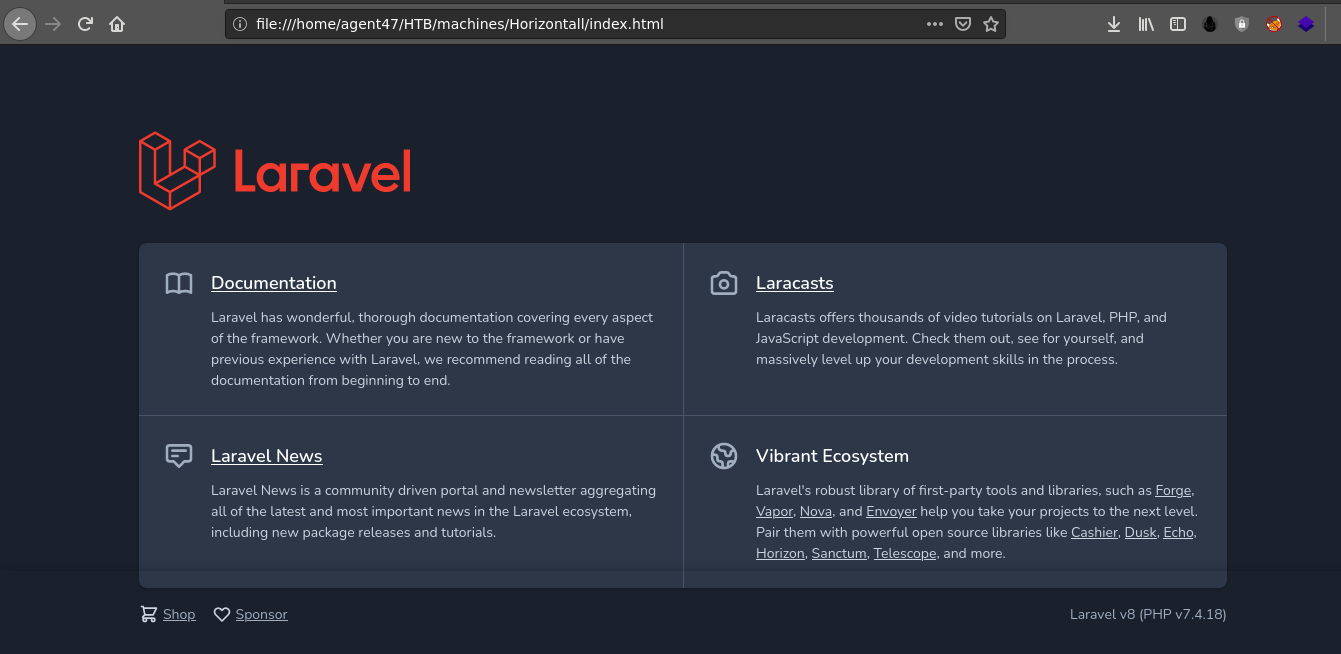Click the purple stacked layers extension icon
Screen dimensions: 1341x654
coord(1306,24)
